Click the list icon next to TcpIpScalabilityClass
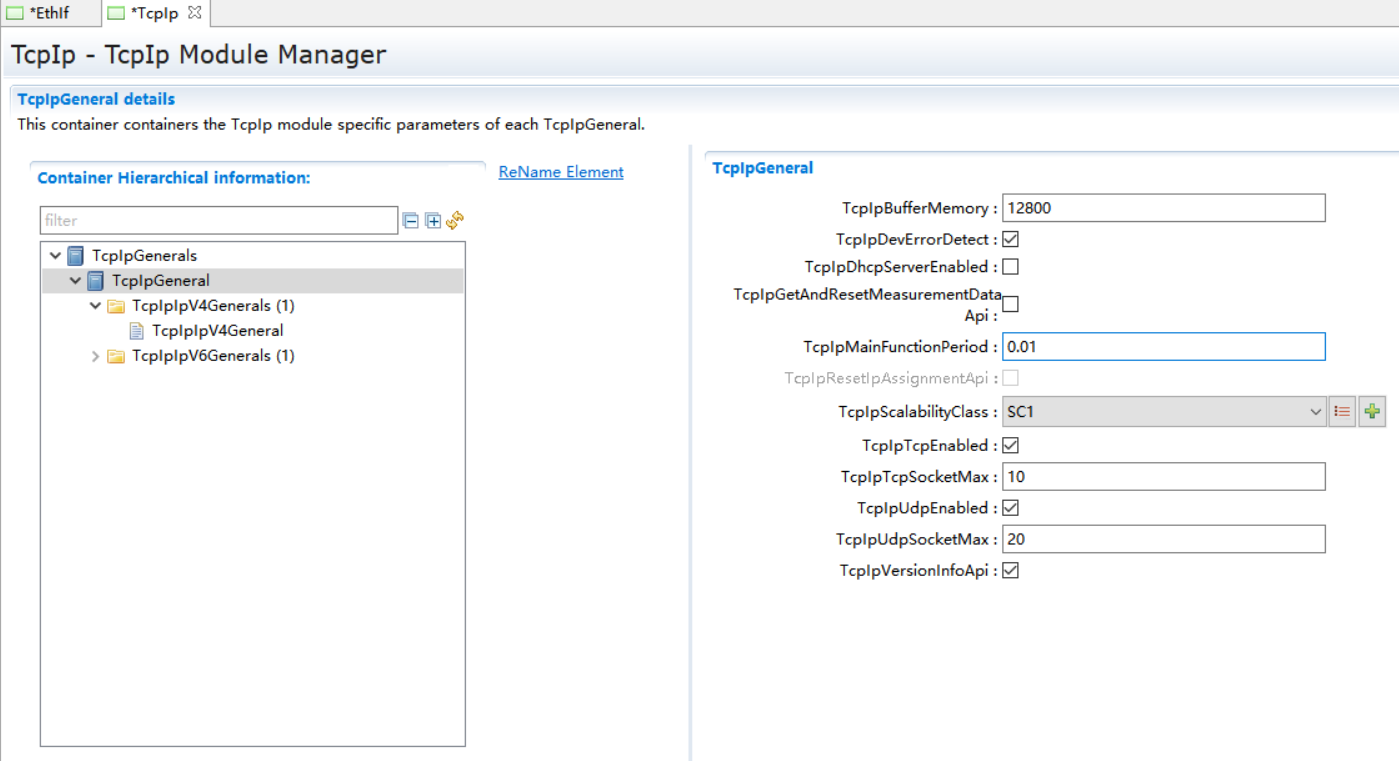This screenshot has height=761, width=1399. coord(1342,412)
